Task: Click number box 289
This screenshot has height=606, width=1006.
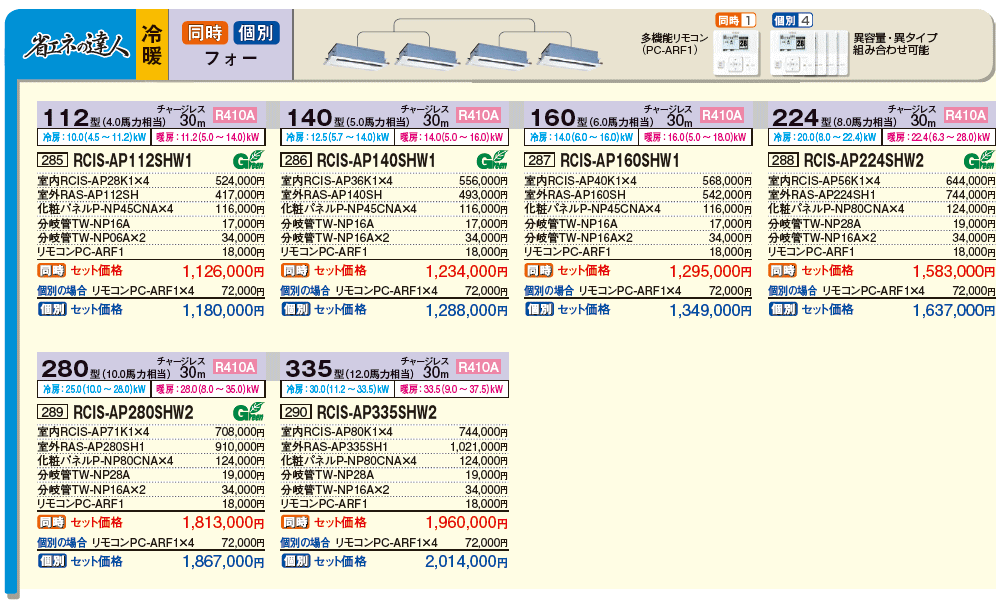Action: click(x=53, y=412)
